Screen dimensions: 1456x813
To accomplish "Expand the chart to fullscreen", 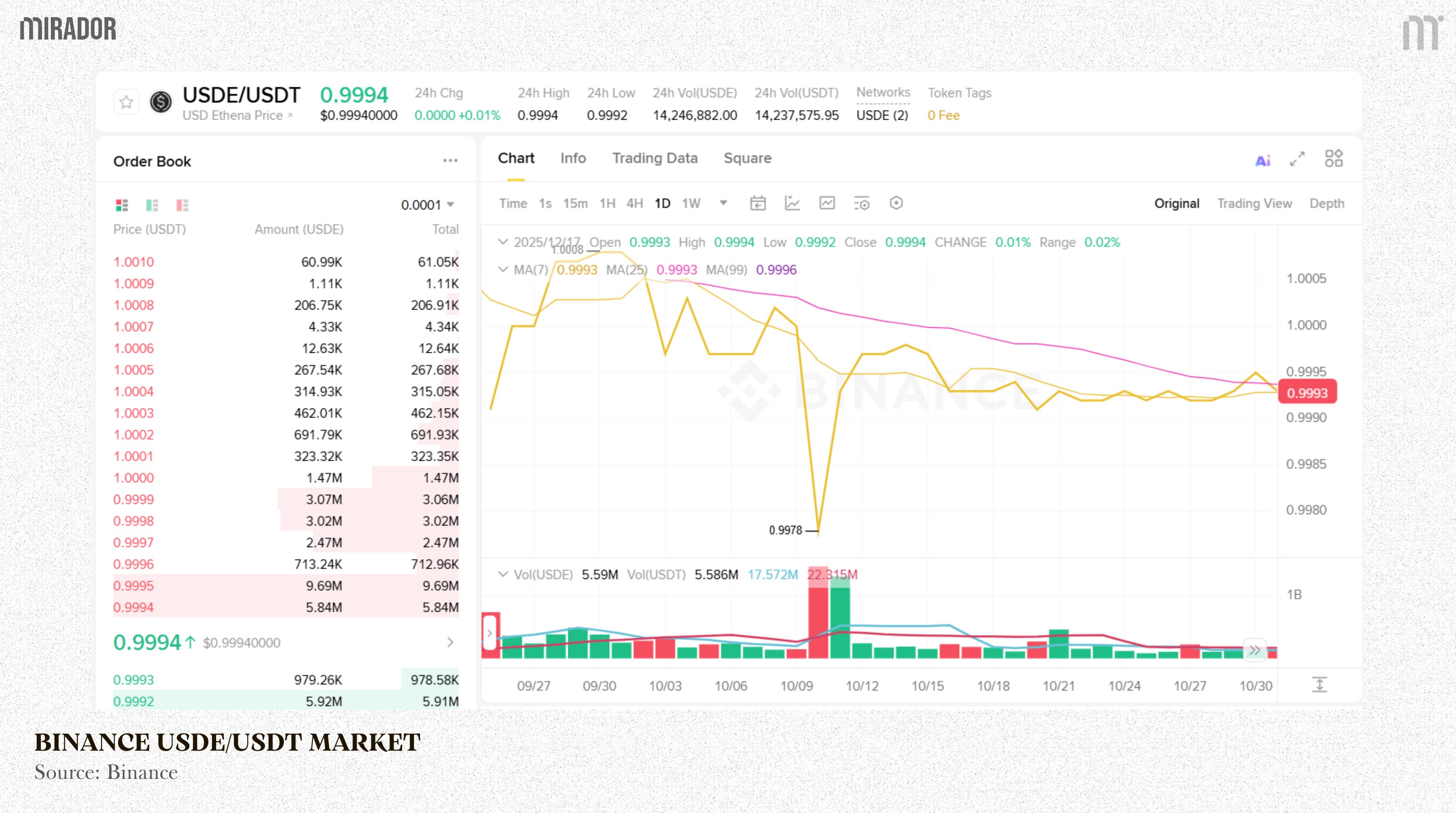I will click(x=1297, y=159).
